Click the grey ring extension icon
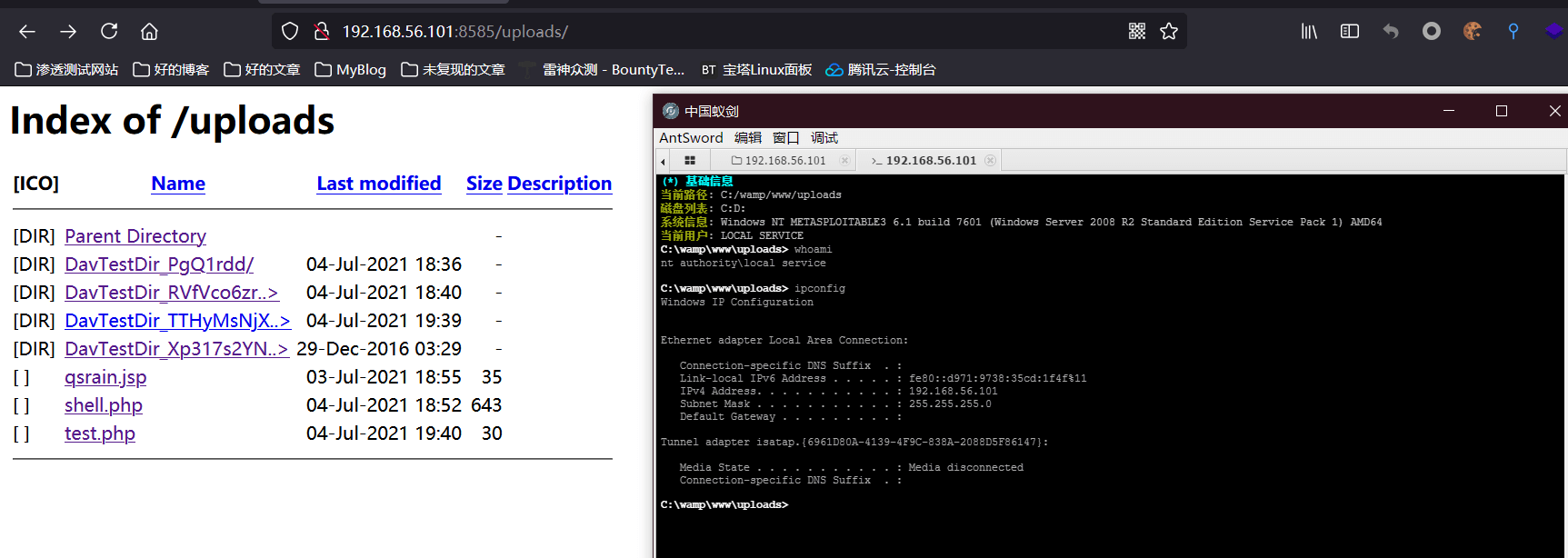The width and height of the screenshot is (1568, 558). coord(1432,32)
